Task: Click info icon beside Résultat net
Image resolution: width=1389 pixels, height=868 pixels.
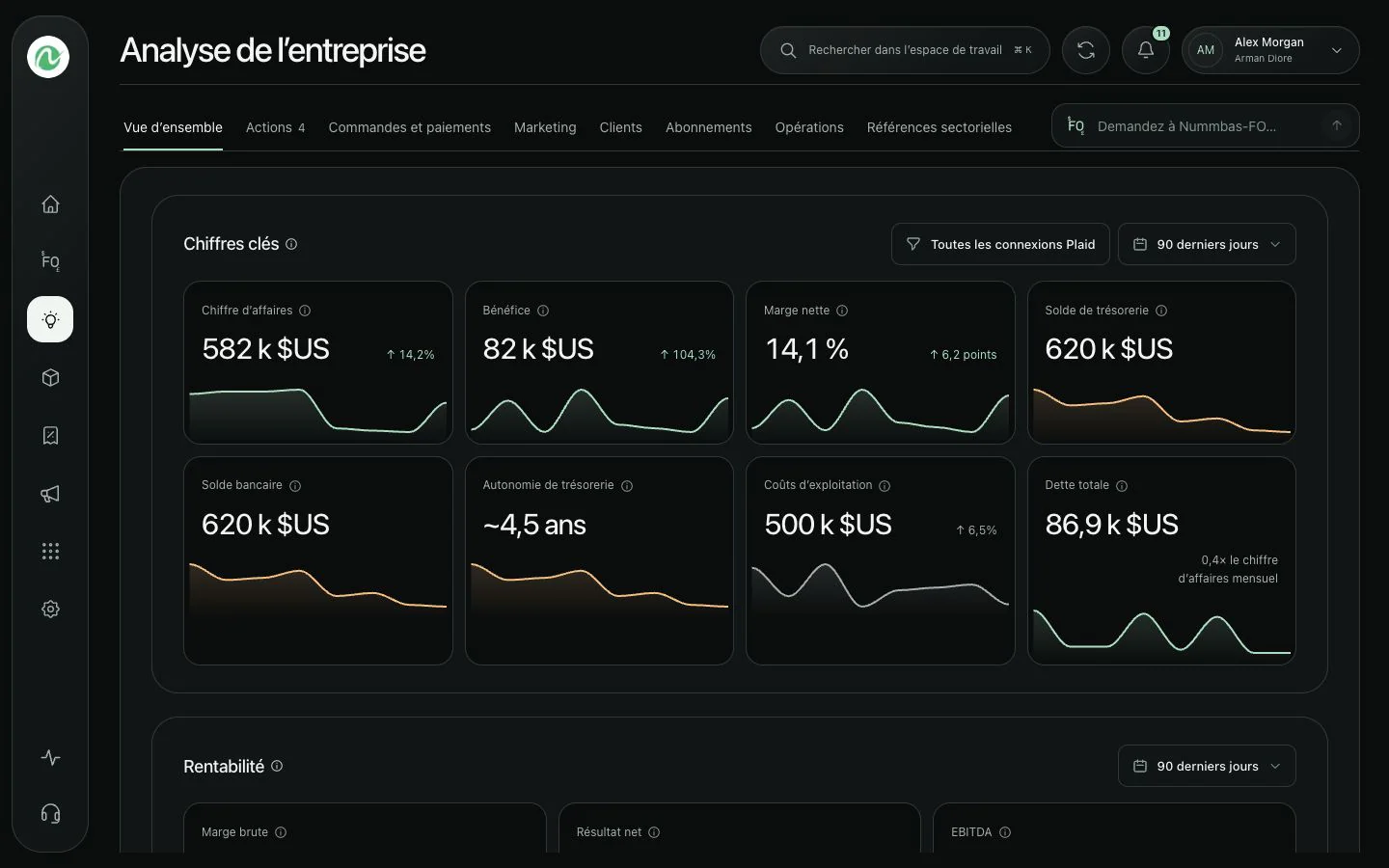Action: [x=654, y=832]
